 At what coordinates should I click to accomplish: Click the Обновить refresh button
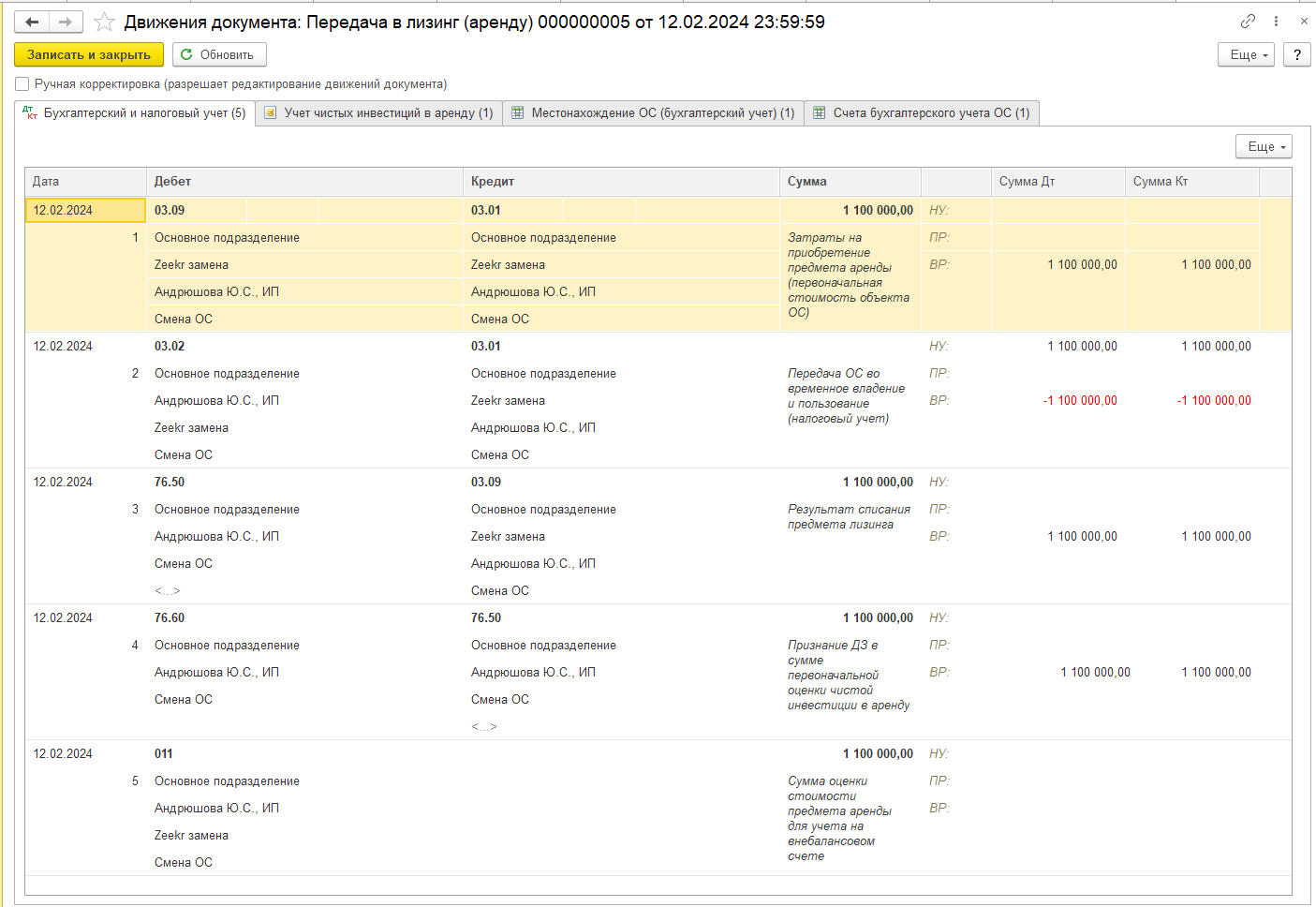point(219,54)
